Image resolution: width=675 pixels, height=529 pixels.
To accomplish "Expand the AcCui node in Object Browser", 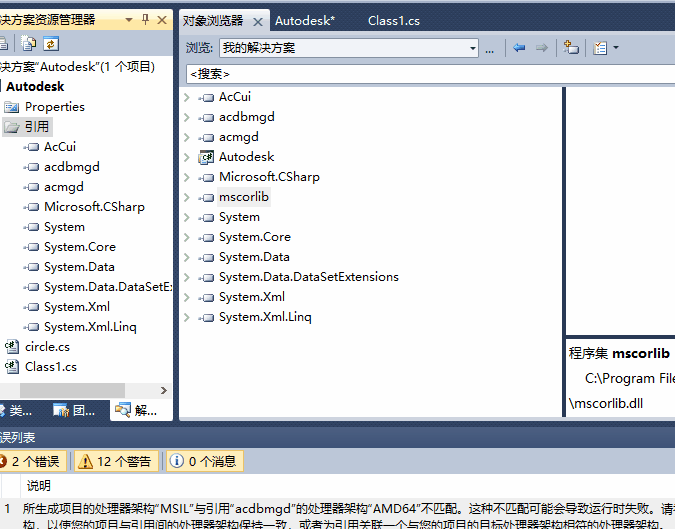I will [187, 97].
